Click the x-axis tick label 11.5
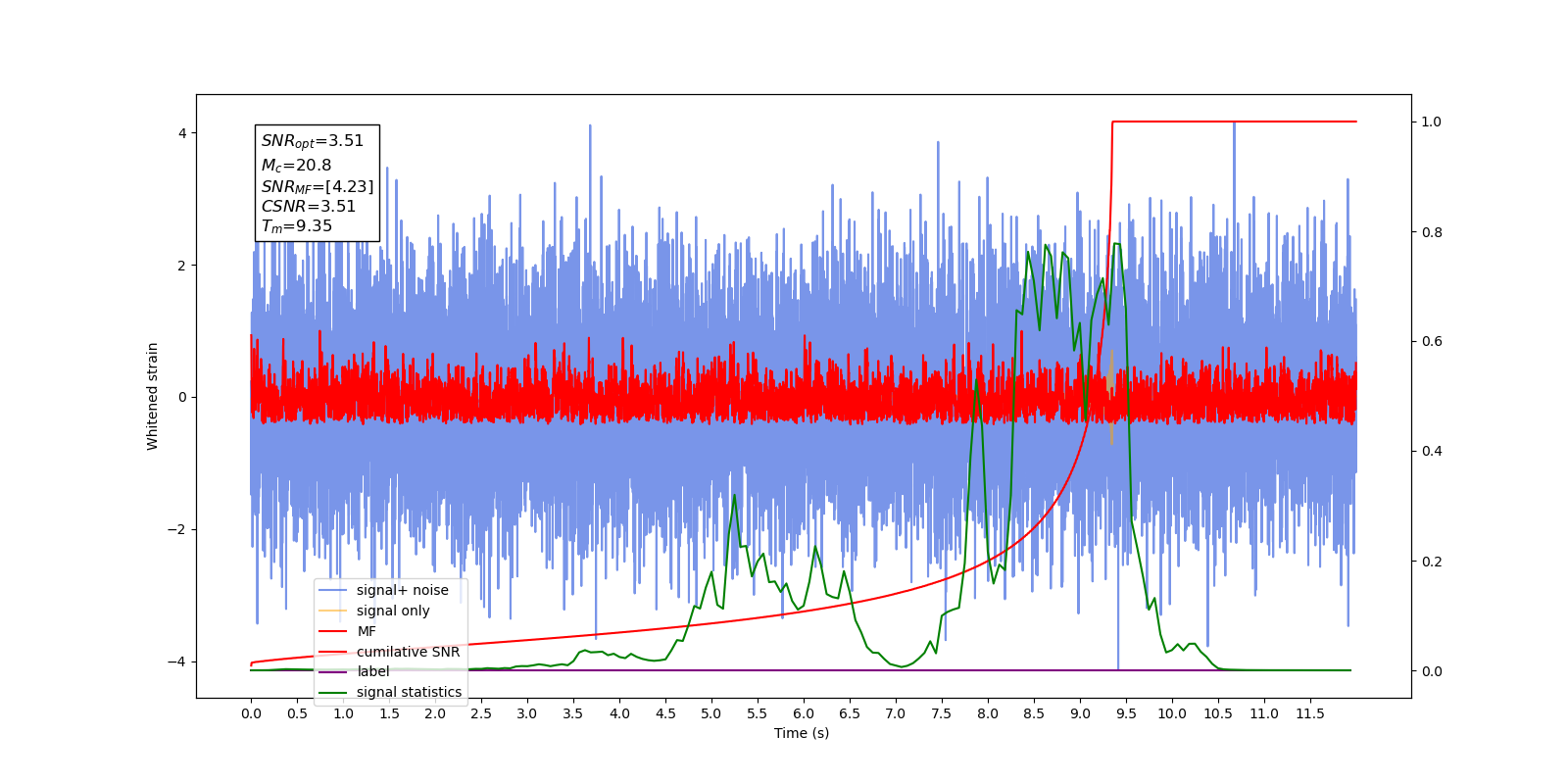 (1310, 713)
